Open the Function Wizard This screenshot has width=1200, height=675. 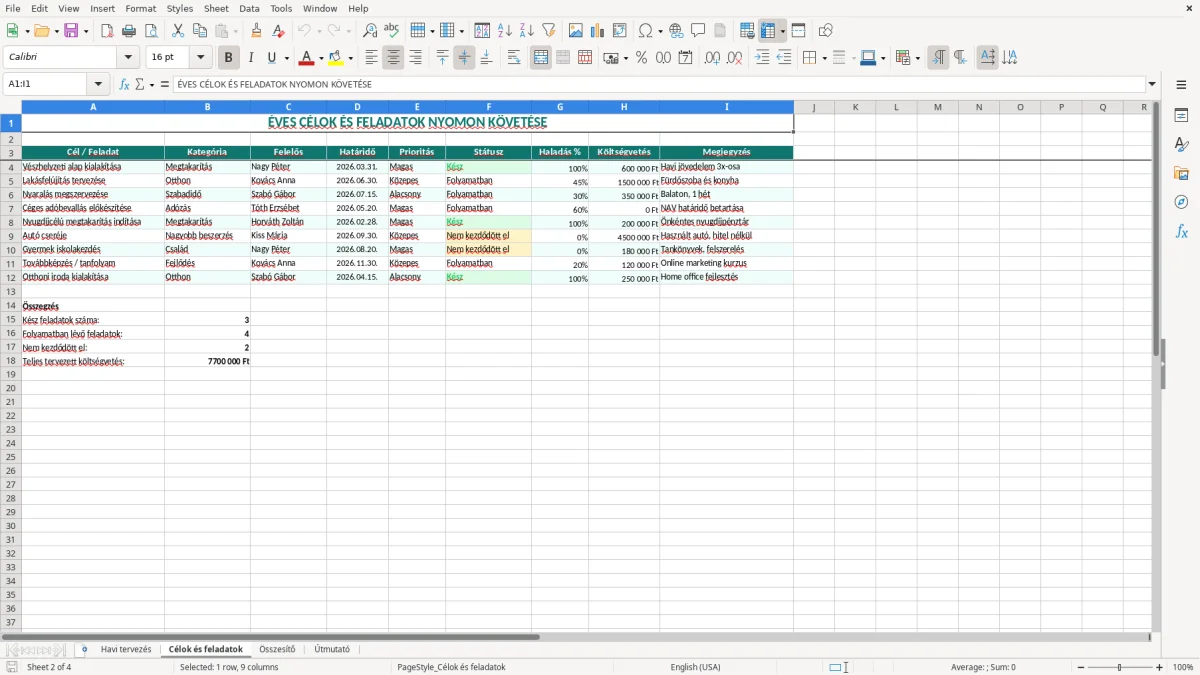pyautogui.click(x=125, y=85)
